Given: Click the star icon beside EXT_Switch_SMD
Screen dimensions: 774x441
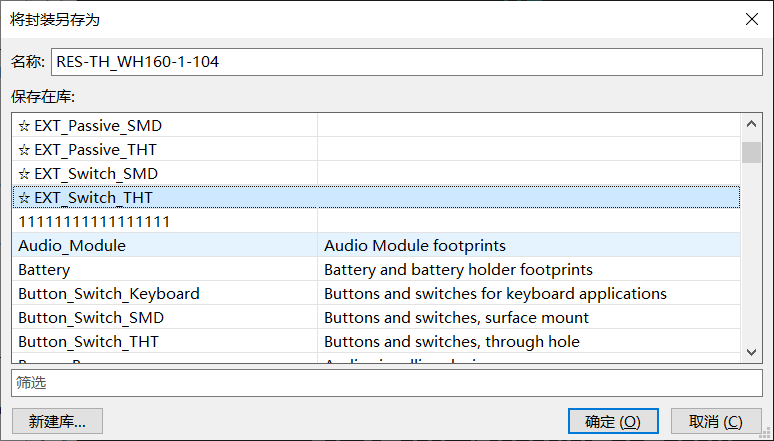Looking at the screenshot, I should [24, 174].
